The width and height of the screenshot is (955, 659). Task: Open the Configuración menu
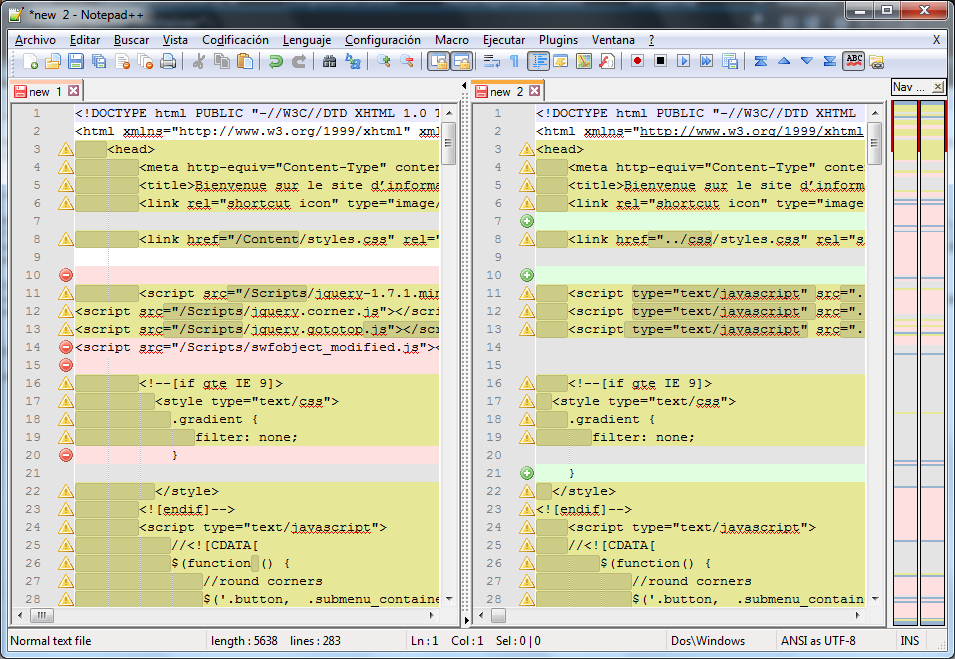(x=382, y=40)
